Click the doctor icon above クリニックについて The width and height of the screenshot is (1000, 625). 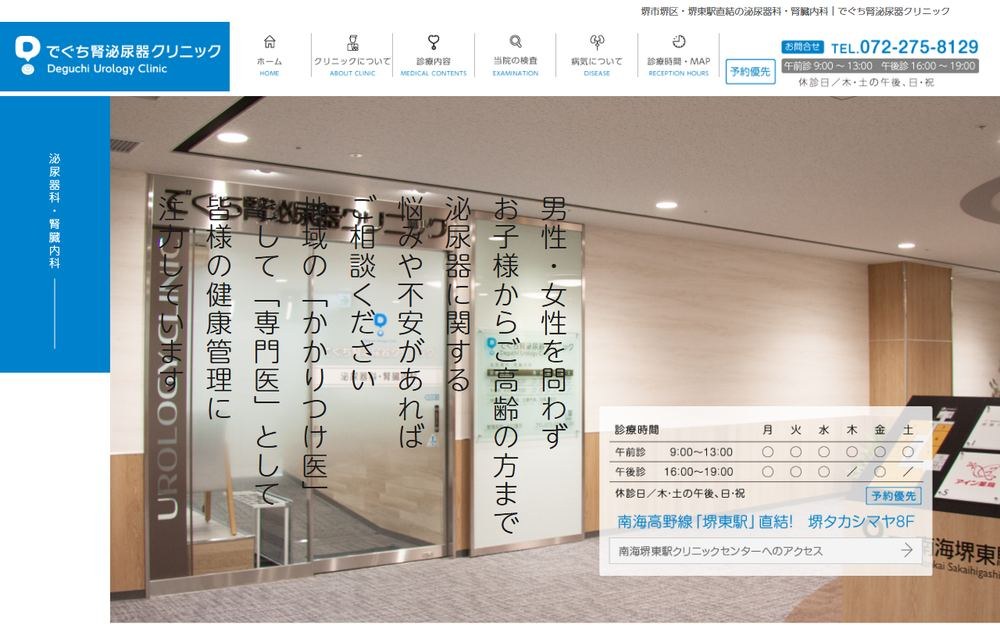click(352, 43)
